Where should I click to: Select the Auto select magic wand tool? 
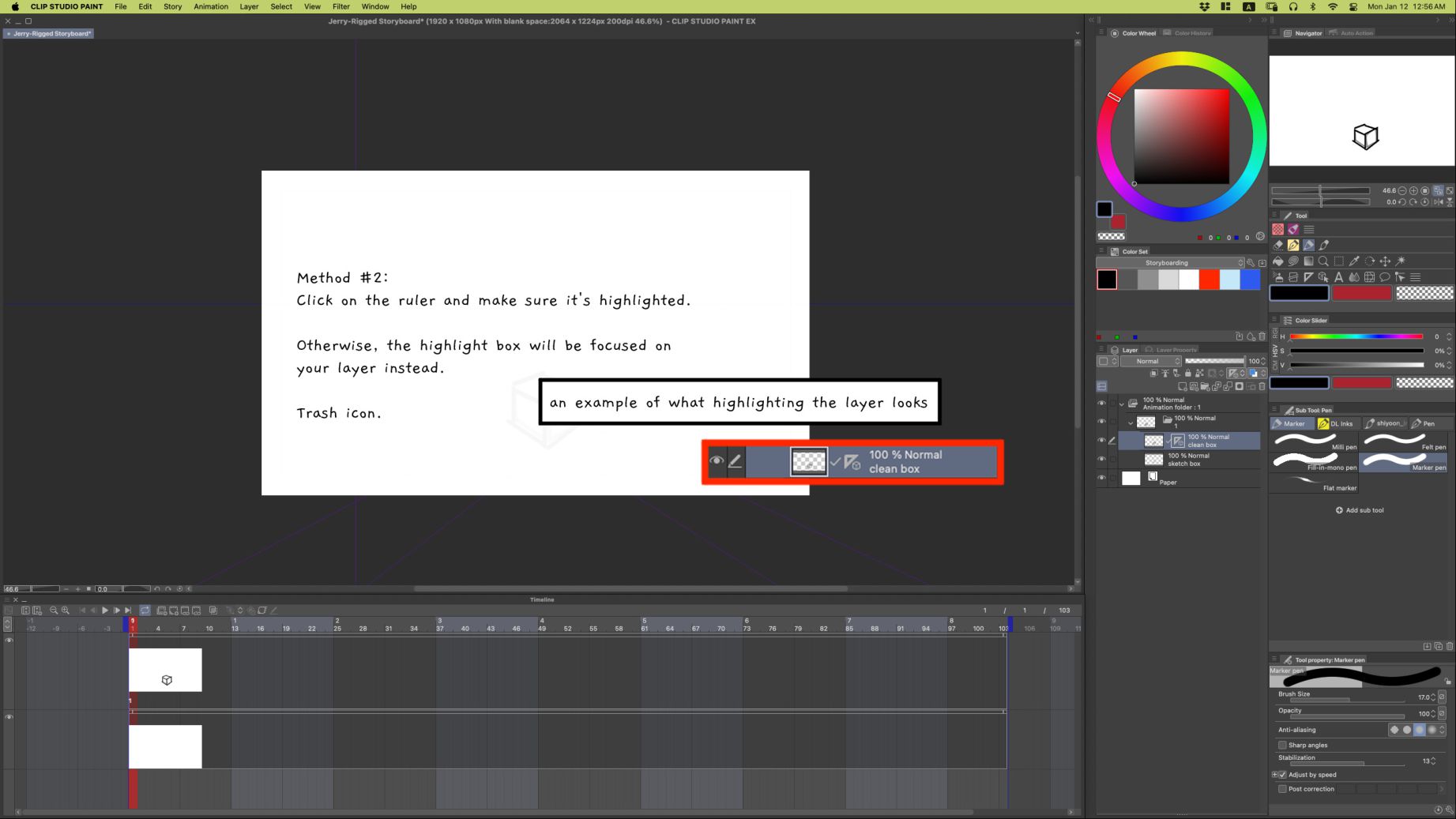pos(1401,261)
